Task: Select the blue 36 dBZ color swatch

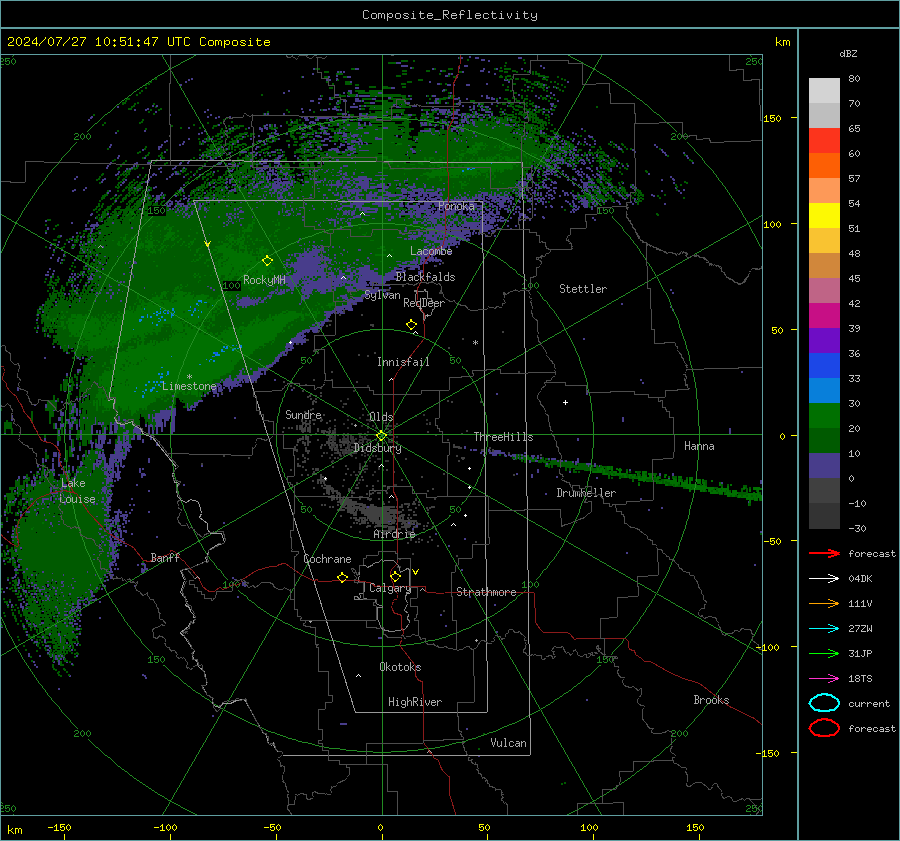Action: (824, 366)
